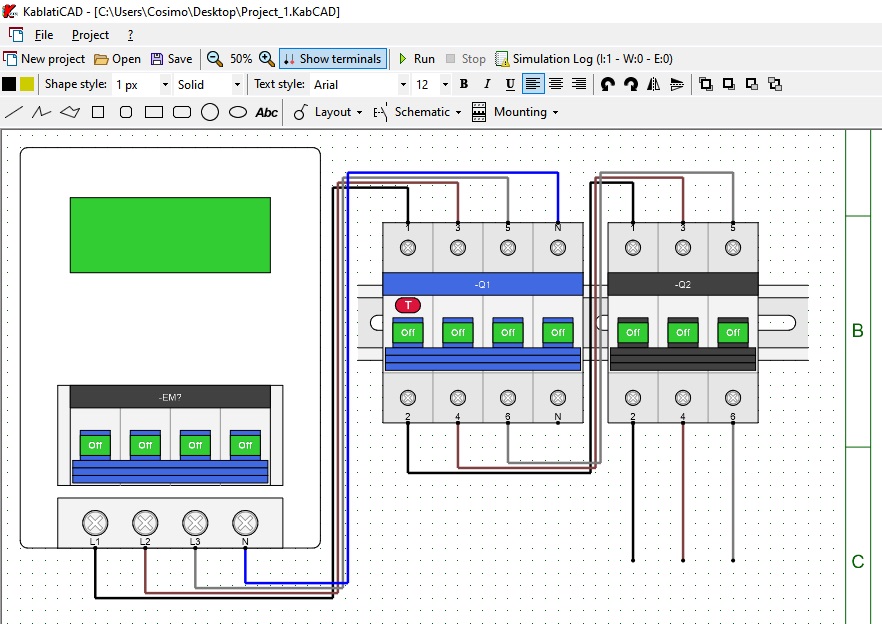This screenshot has width=882, height=624.
Task: Toggle underline text formatting
Action: coord(510,84)
